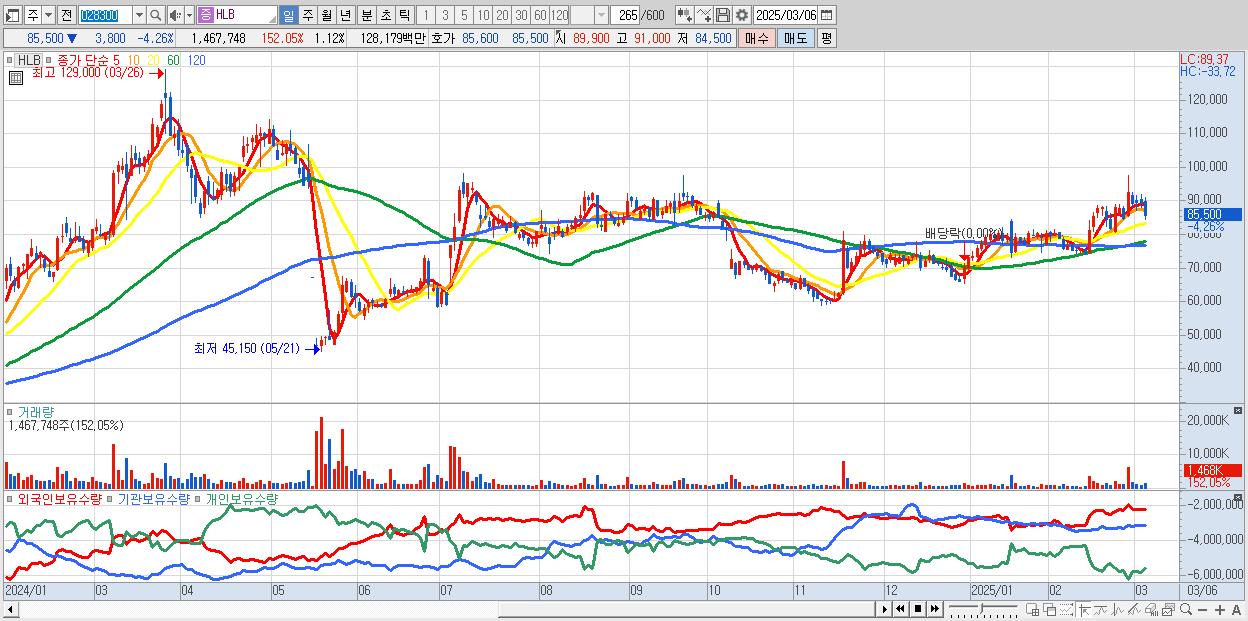Click the window with grid icon
Image resolution: width=1248 pixels, height=621 pixels.
pos(1033,610)
